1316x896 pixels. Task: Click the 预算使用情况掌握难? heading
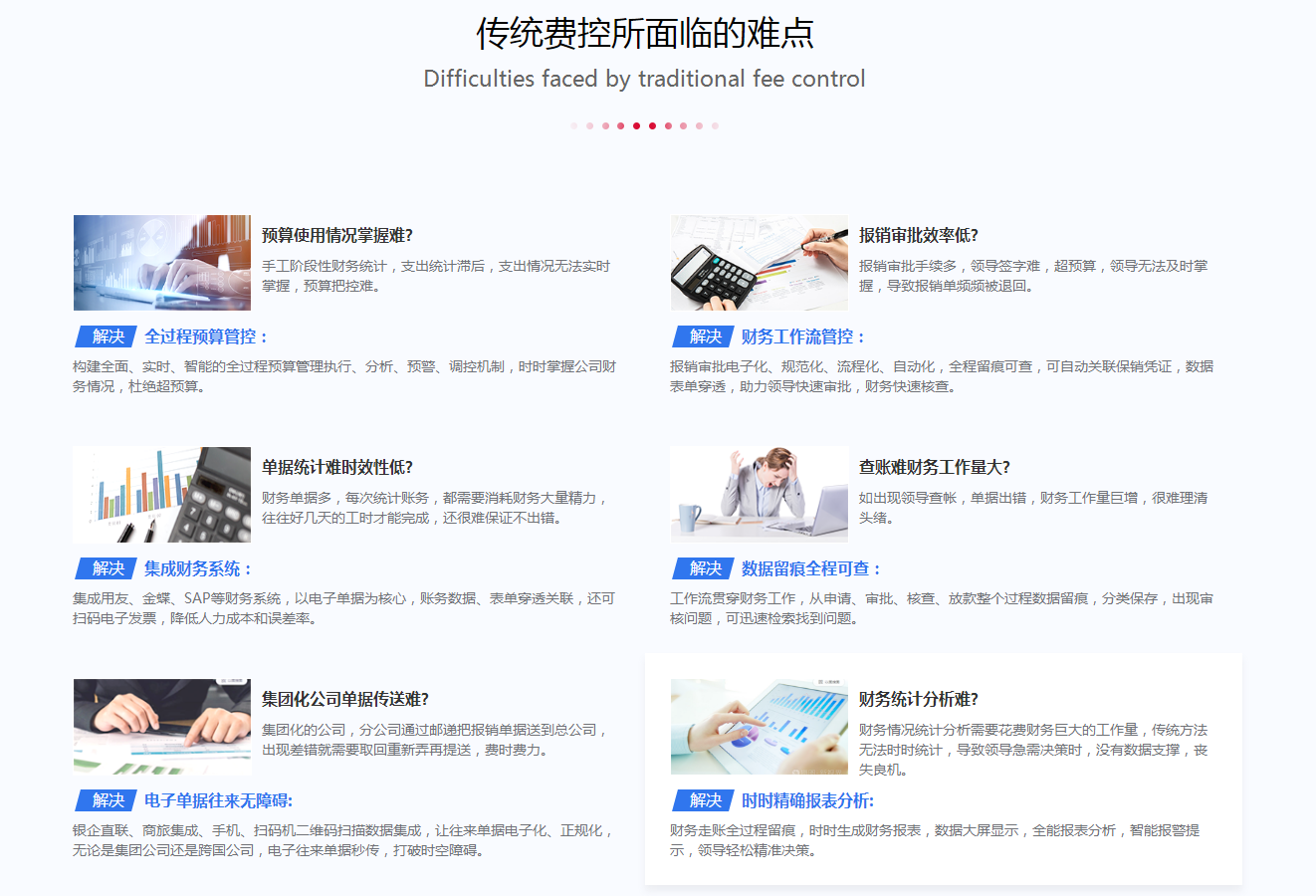point(336,235)
